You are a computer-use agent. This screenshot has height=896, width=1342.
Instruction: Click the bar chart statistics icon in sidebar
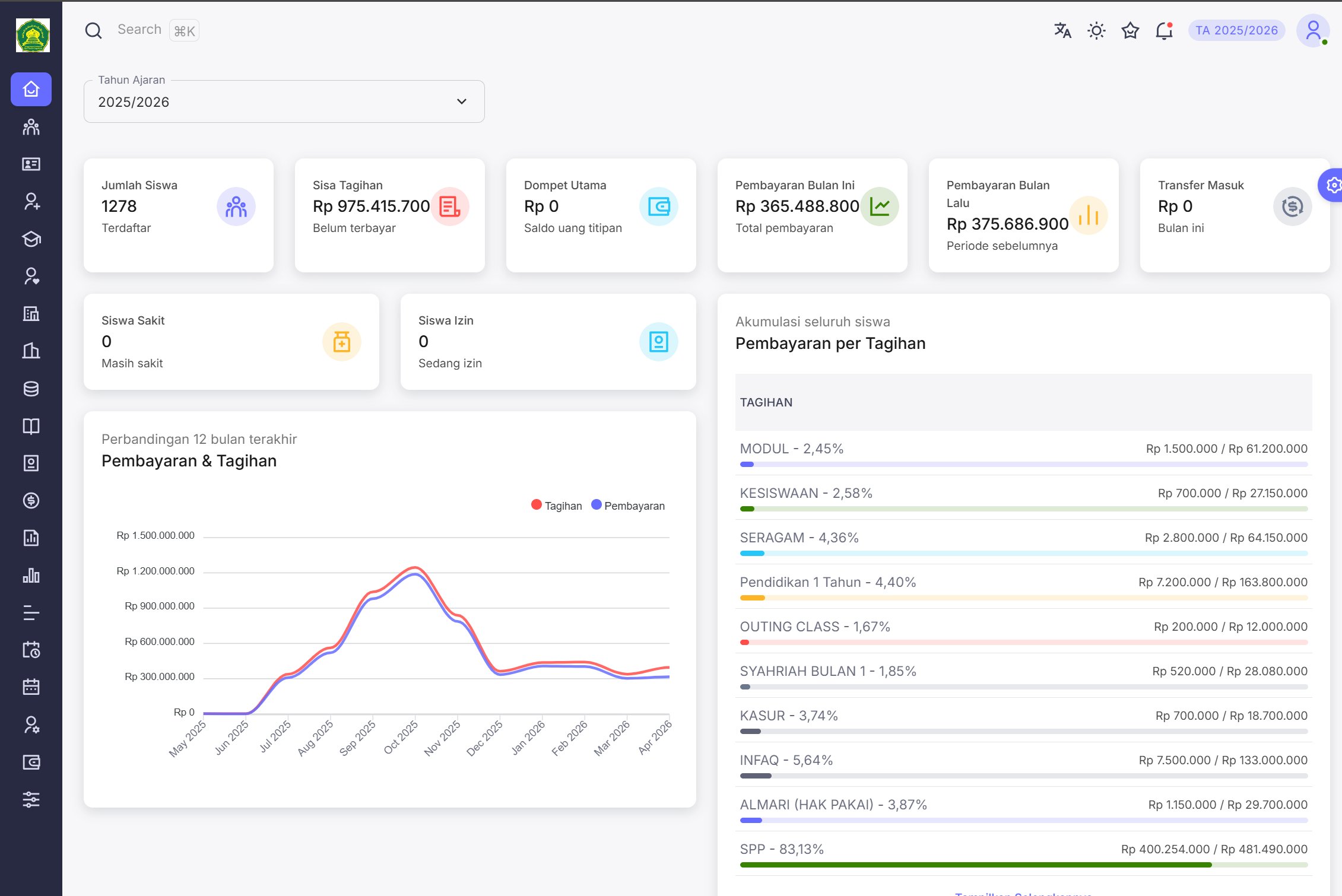[x=31, y=576]
